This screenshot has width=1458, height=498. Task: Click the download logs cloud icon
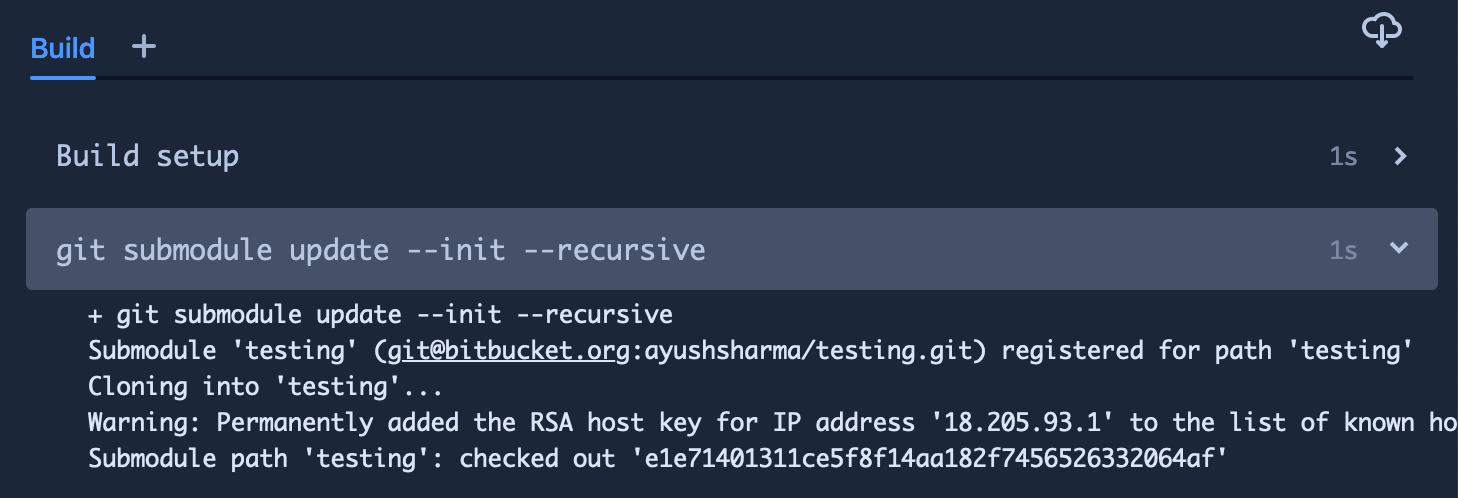[1382, 31]
